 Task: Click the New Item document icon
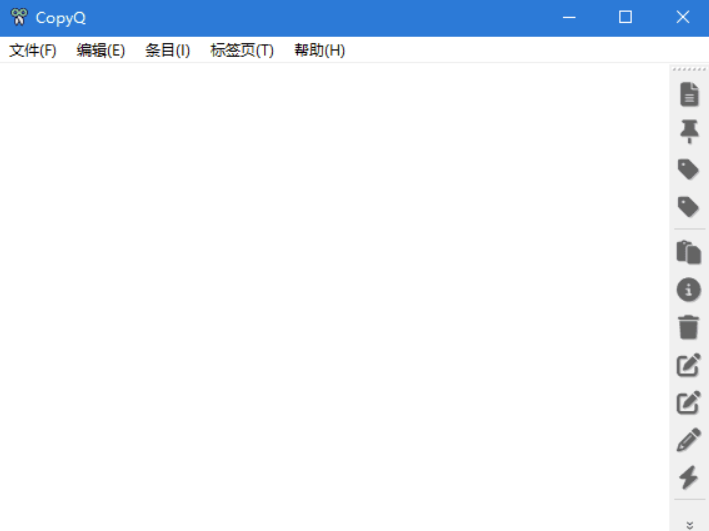pyautogui.click(x=688, y=94)
